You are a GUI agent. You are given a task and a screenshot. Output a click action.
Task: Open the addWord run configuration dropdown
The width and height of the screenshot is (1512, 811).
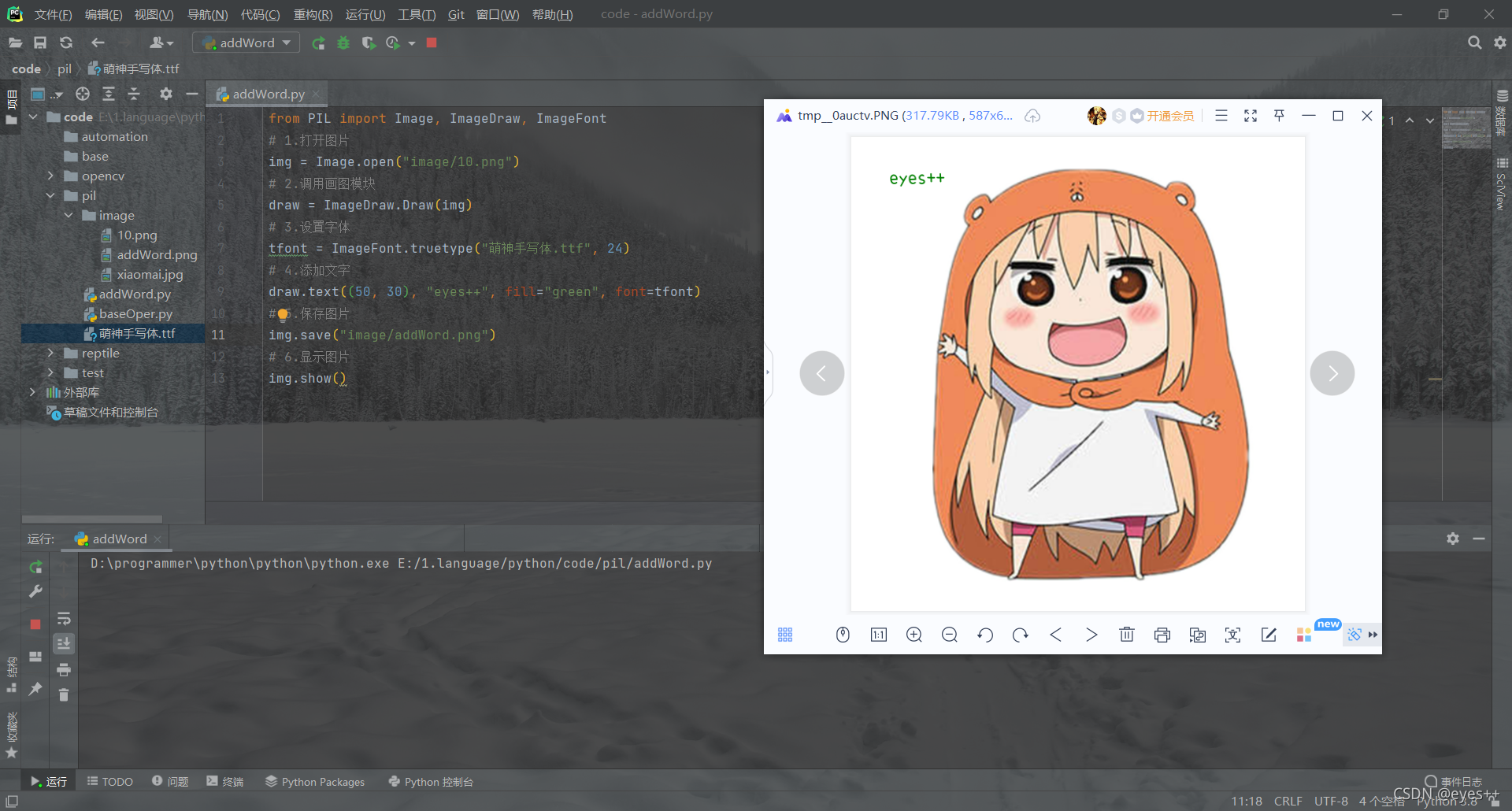pos(246,43)
